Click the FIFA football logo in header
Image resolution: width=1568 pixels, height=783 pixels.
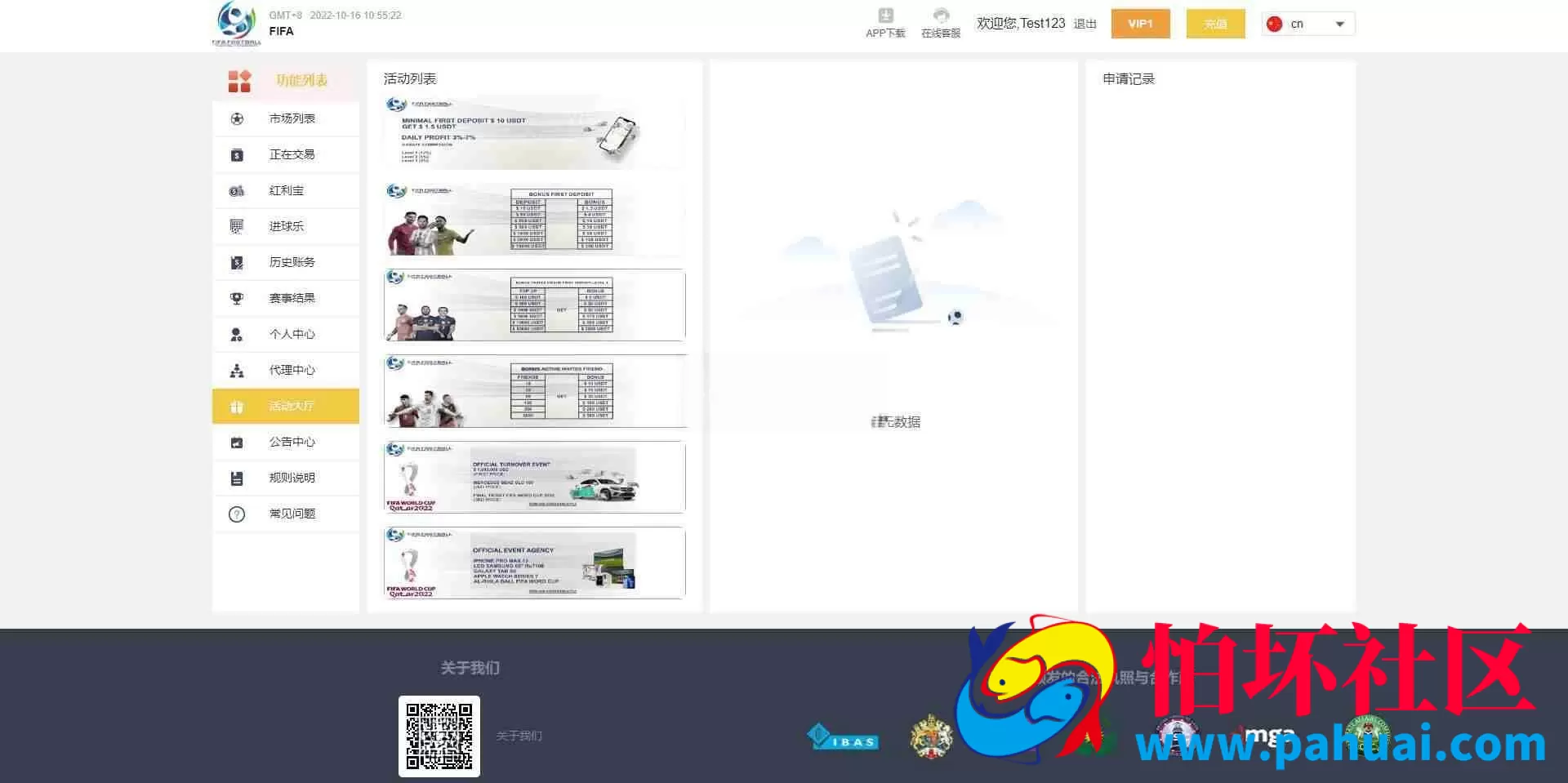click(x=236, y=24)
